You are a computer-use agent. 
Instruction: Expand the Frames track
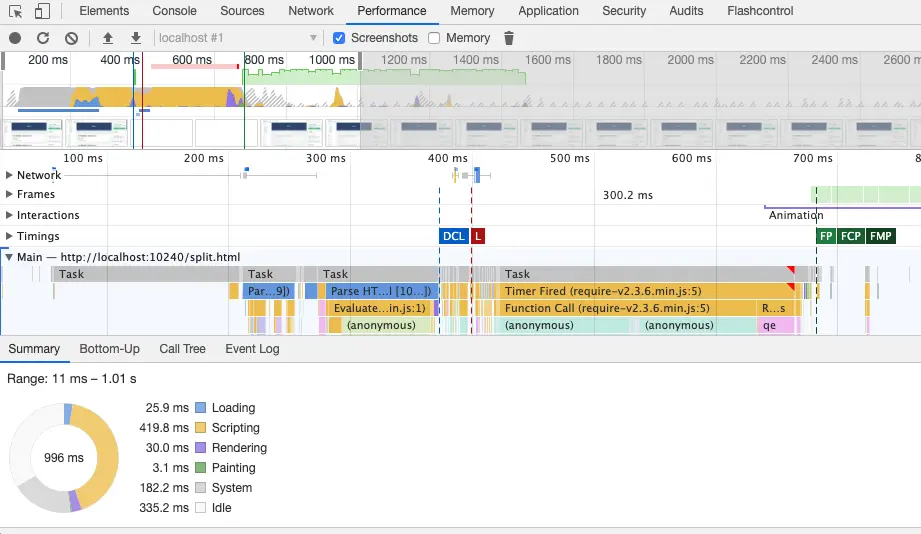(9, 194)
